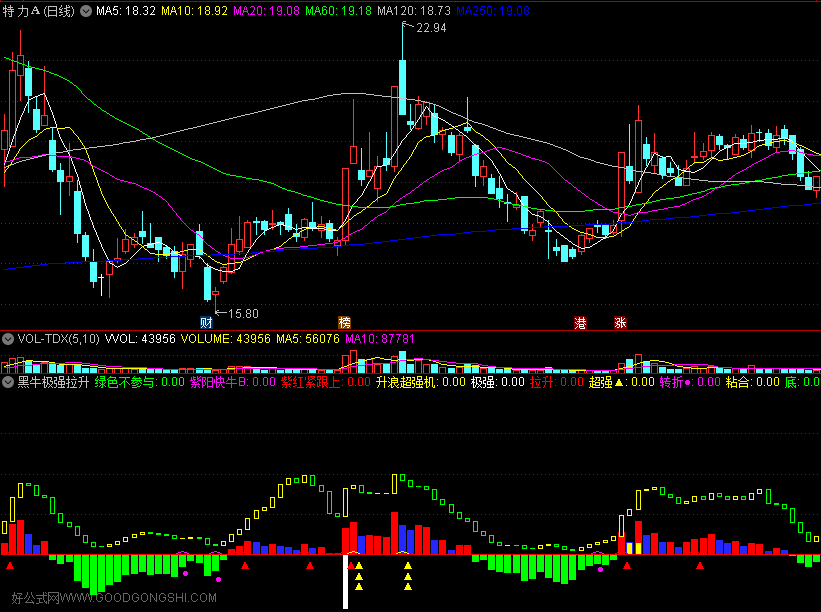Select the 转折●: 0.00 output

690,382
